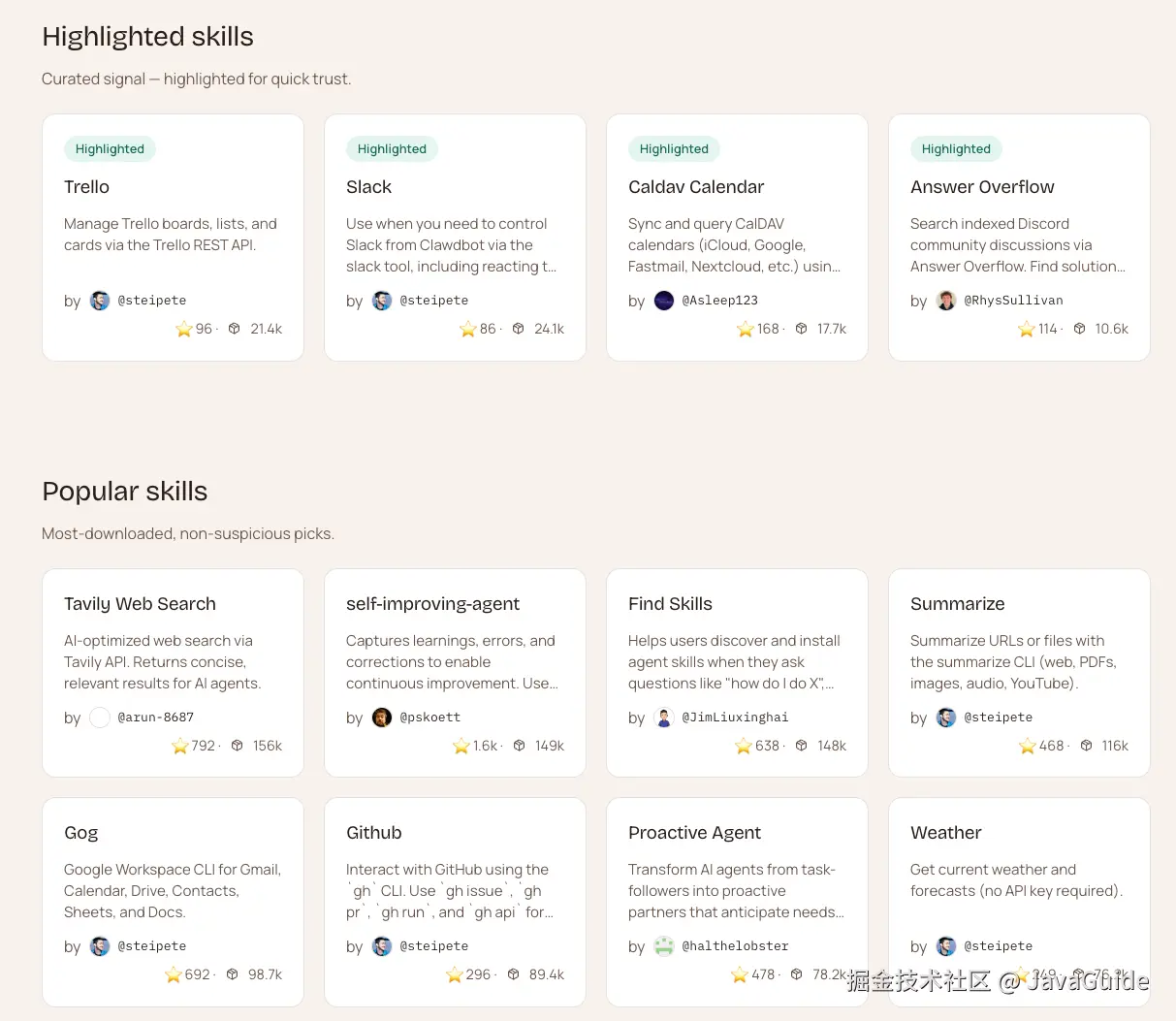Click the star icon on the Slack card
1176x1021 pixels.
468,330
